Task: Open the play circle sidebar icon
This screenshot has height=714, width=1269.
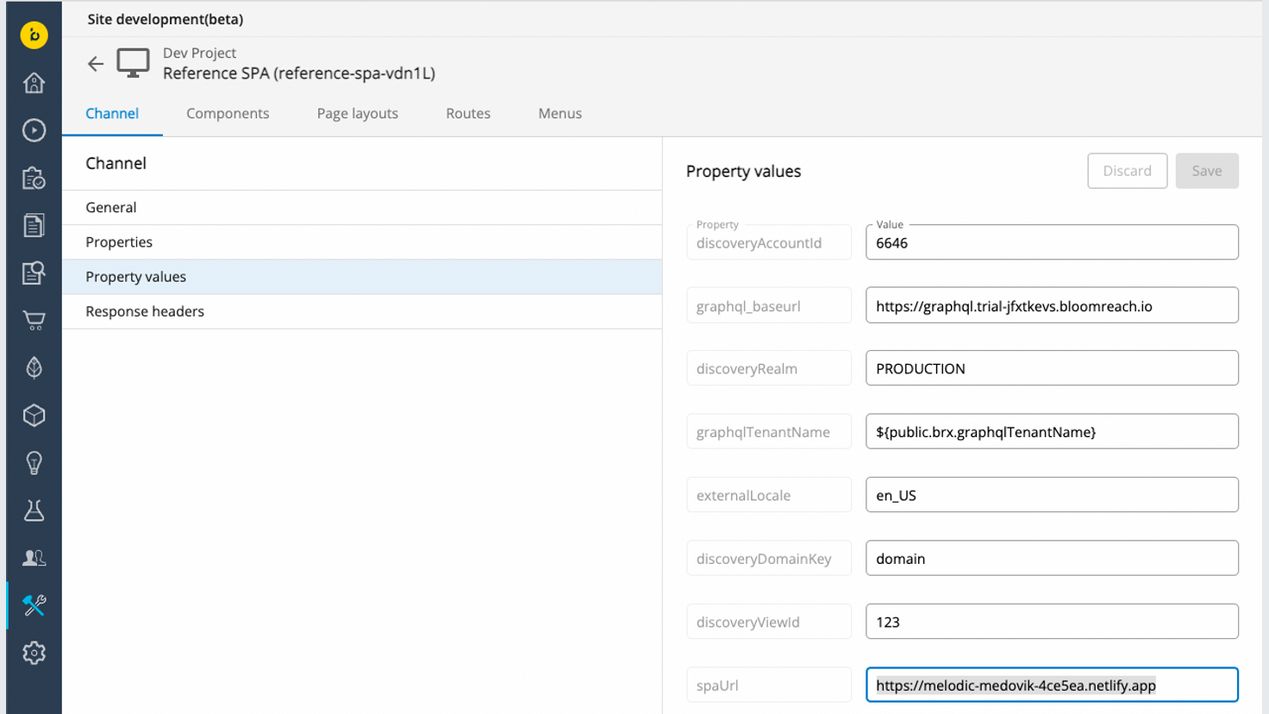Action: pyautogui.click(x=34, y=130)
